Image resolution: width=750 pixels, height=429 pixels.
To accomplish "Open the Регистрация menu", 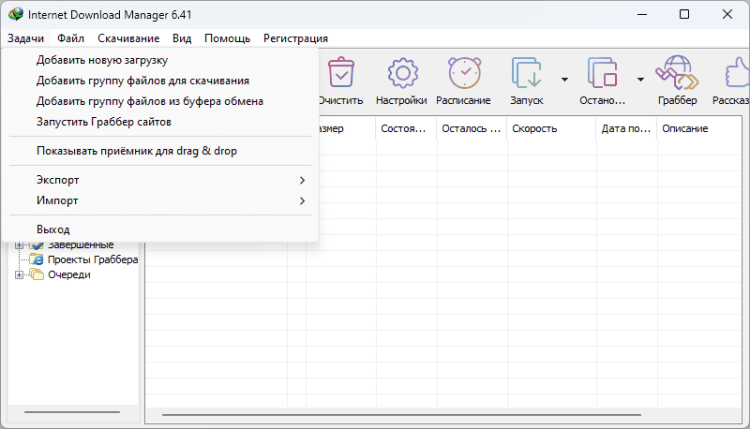I will pyautogui.click(x=296, y=38).
